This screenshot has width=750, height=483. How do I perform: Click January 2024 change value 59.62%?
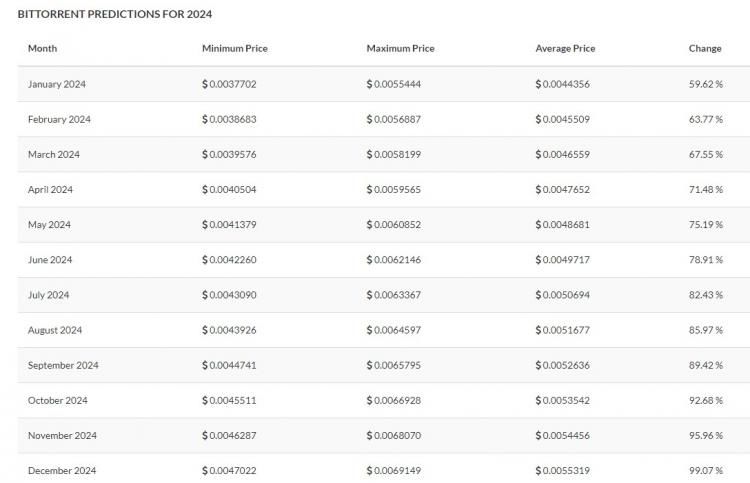(x=706, y=84)
